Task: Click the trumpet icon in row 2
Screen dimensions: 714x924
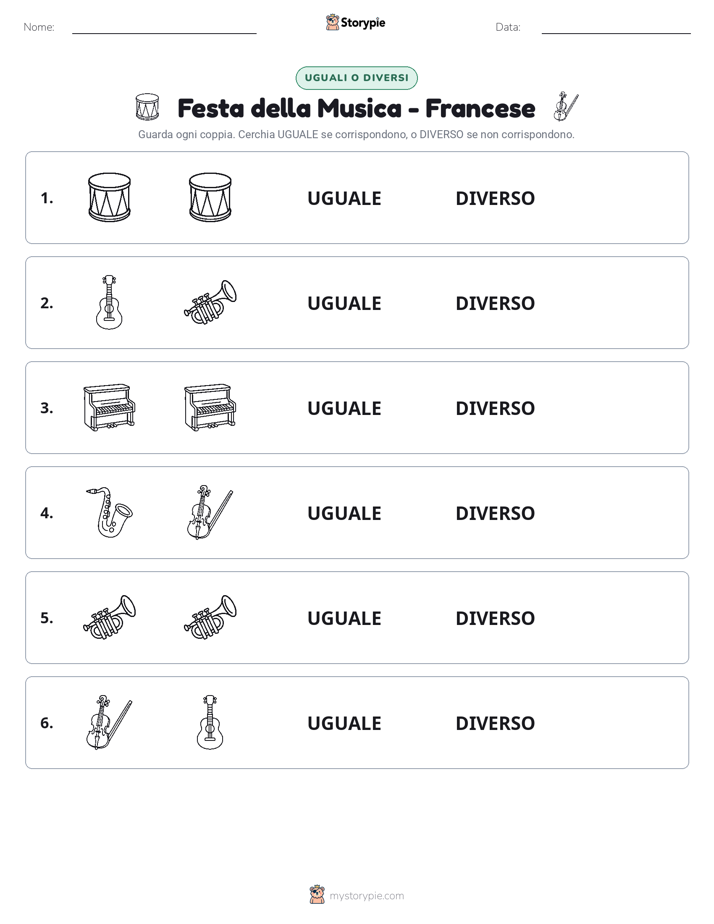Action: click(210, 302)
